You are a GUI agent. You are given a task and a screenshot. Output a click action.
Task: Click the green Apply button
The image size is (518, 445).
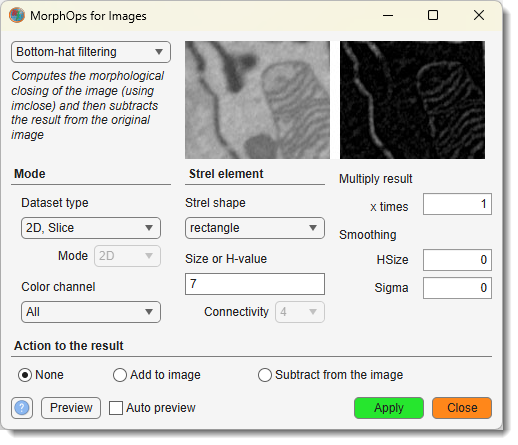[x=389, y=408]
